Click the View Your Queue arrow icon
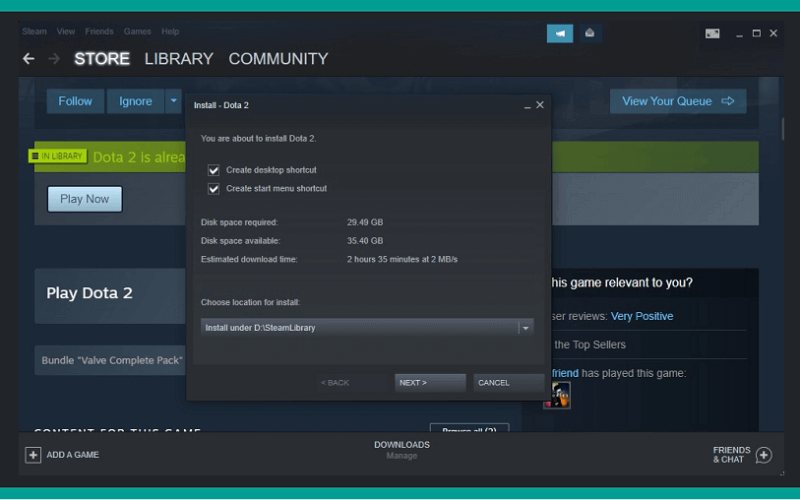Viewport: 800px width, 500px height. [x=728, y=101]
